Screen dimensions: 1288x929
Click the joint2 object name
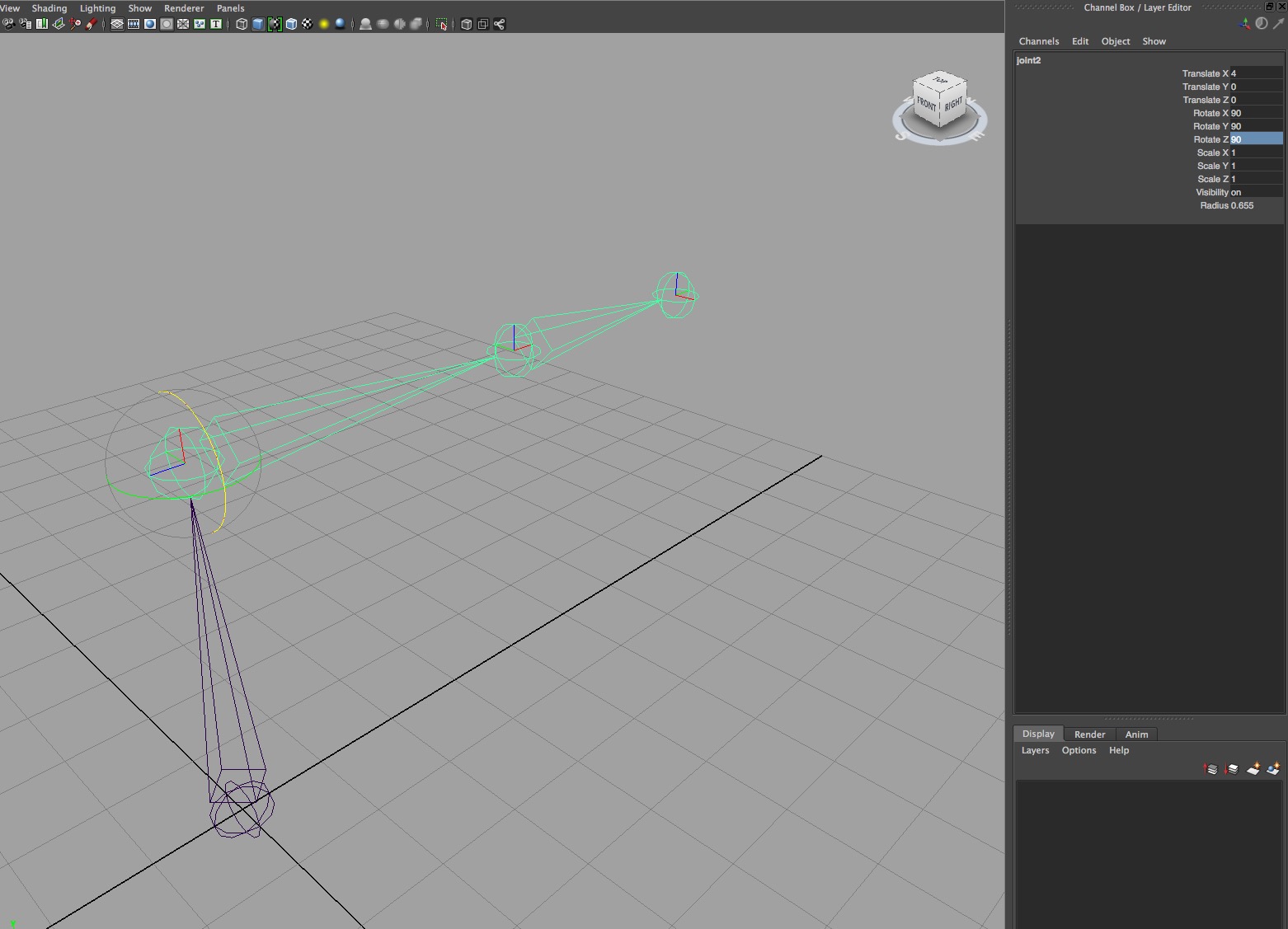tap(1028, 60)
